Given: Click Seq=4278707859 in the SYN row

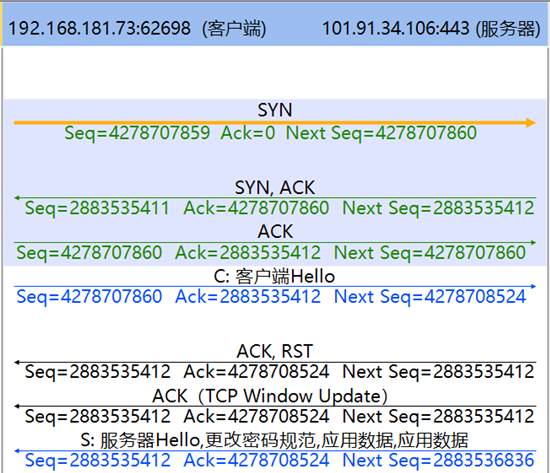Looking at the screenshot, I should 137,133.
